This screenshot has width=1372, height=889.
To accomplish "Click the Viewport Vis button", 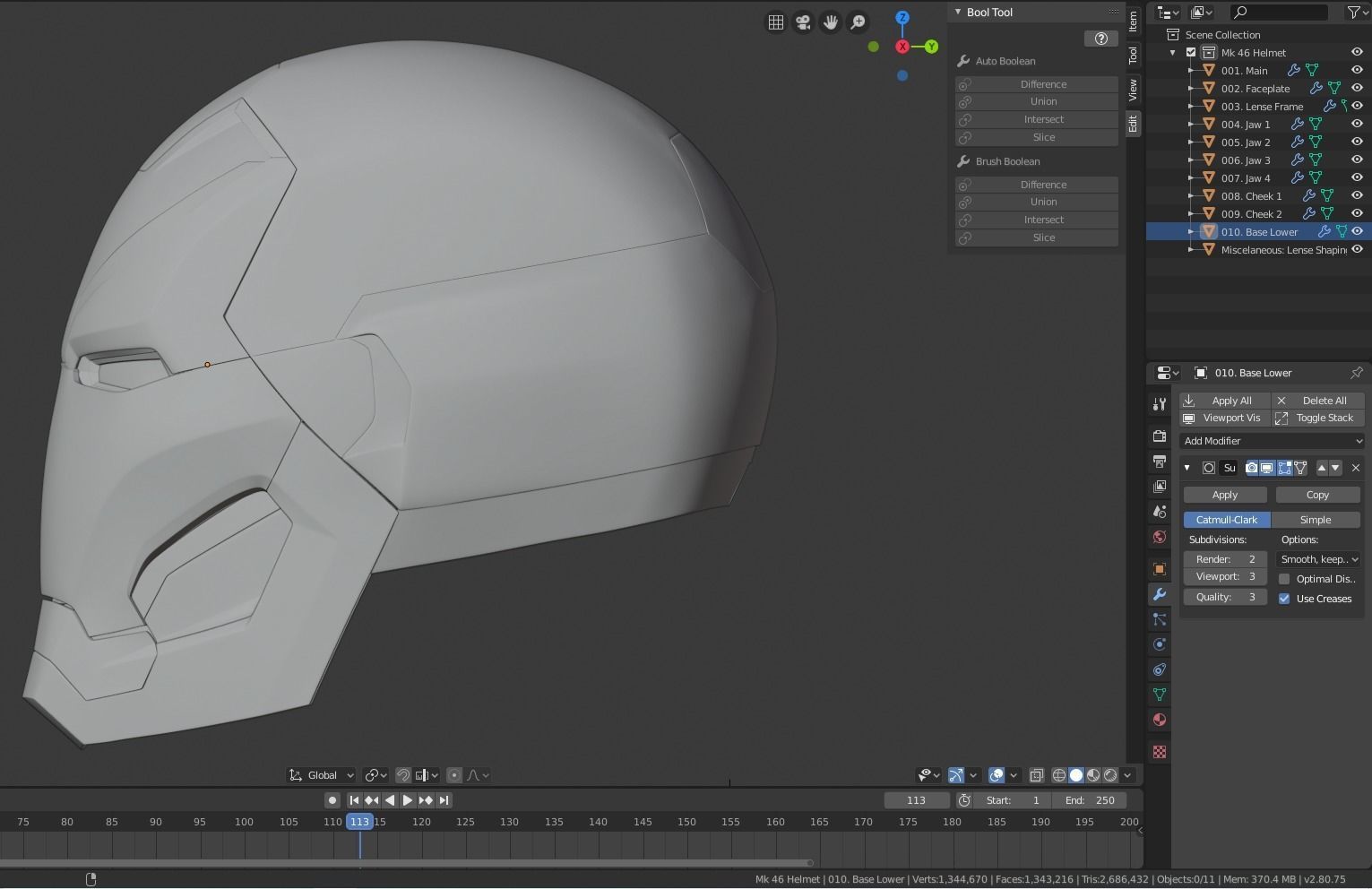I will pos(1225,418).
